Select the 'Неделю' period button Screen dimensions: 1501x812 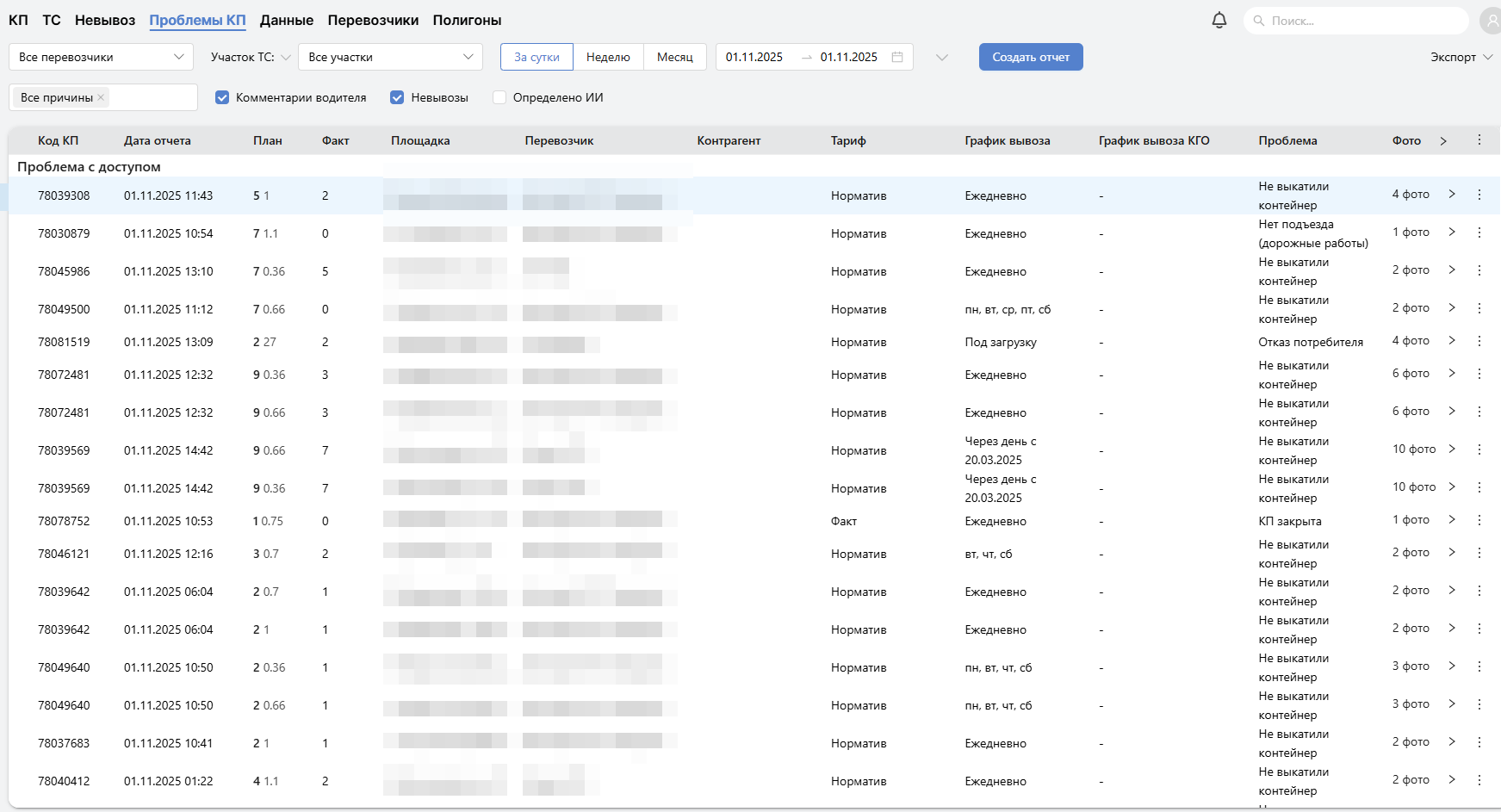click(608, 57)
